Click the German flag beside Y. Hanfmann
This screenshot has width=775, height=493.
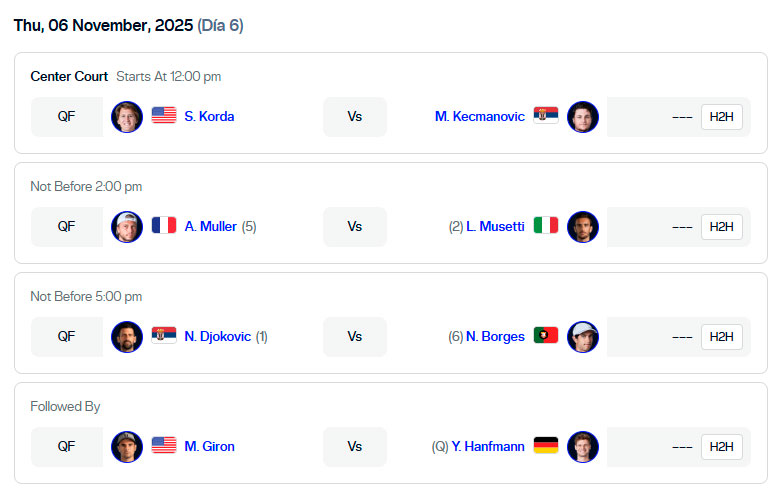pos(545,447)
